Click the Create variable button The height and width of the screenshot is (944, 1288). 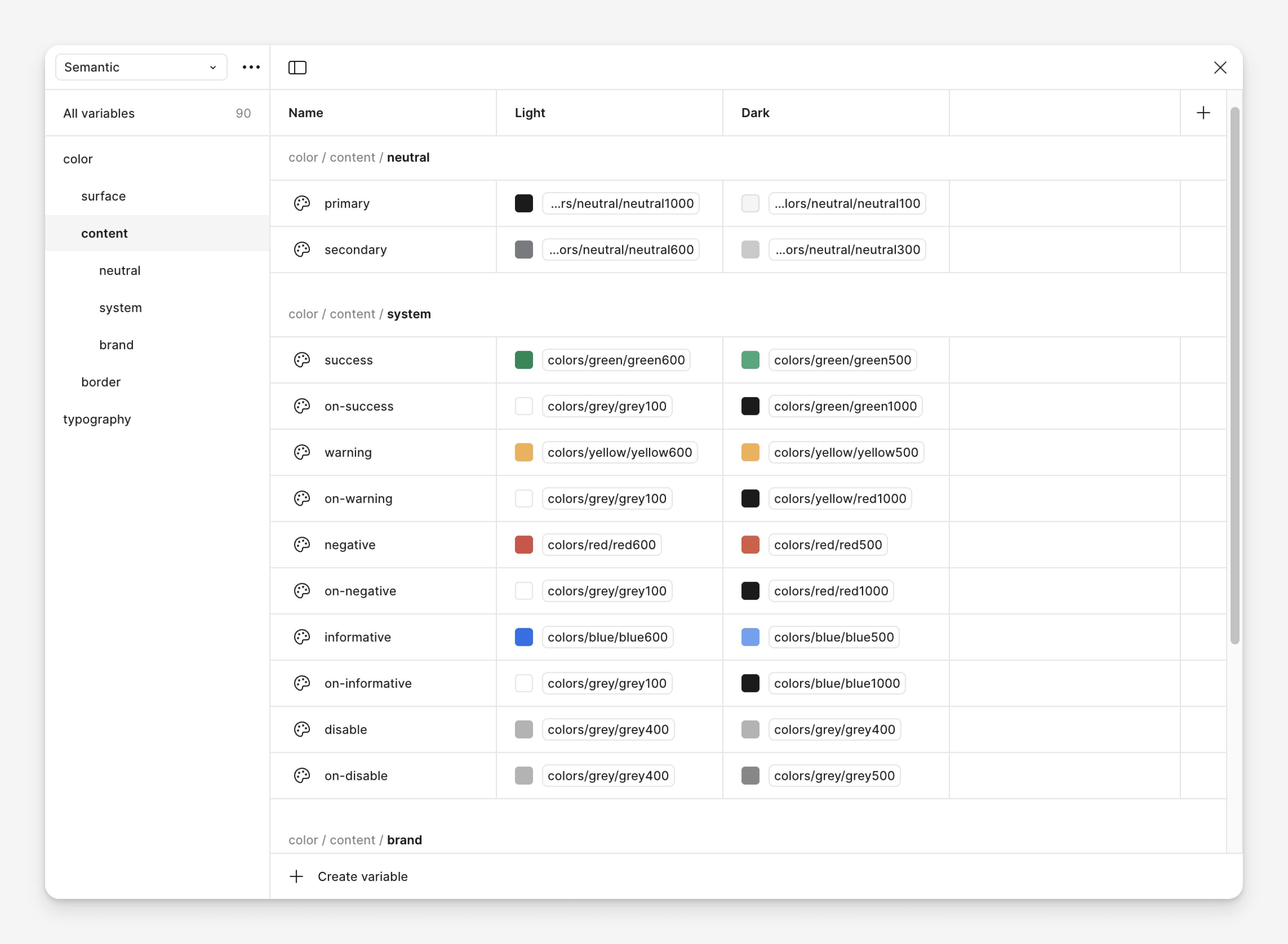click(362, 876)
